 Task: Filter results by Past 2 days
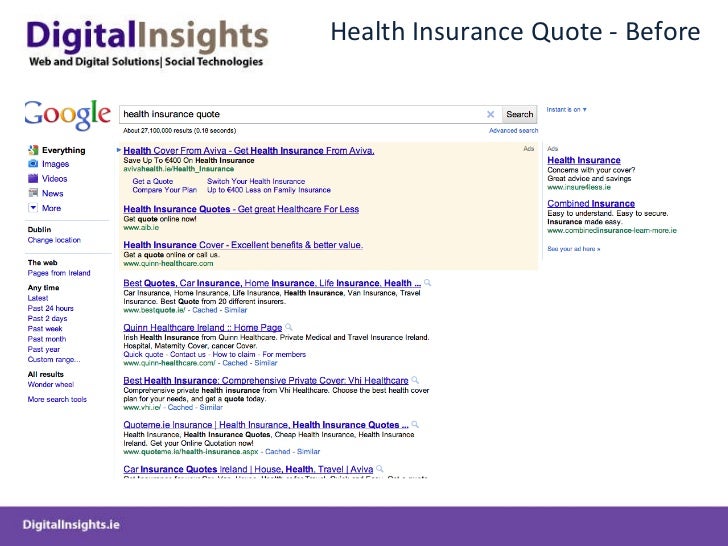click(x=47, y=318)
